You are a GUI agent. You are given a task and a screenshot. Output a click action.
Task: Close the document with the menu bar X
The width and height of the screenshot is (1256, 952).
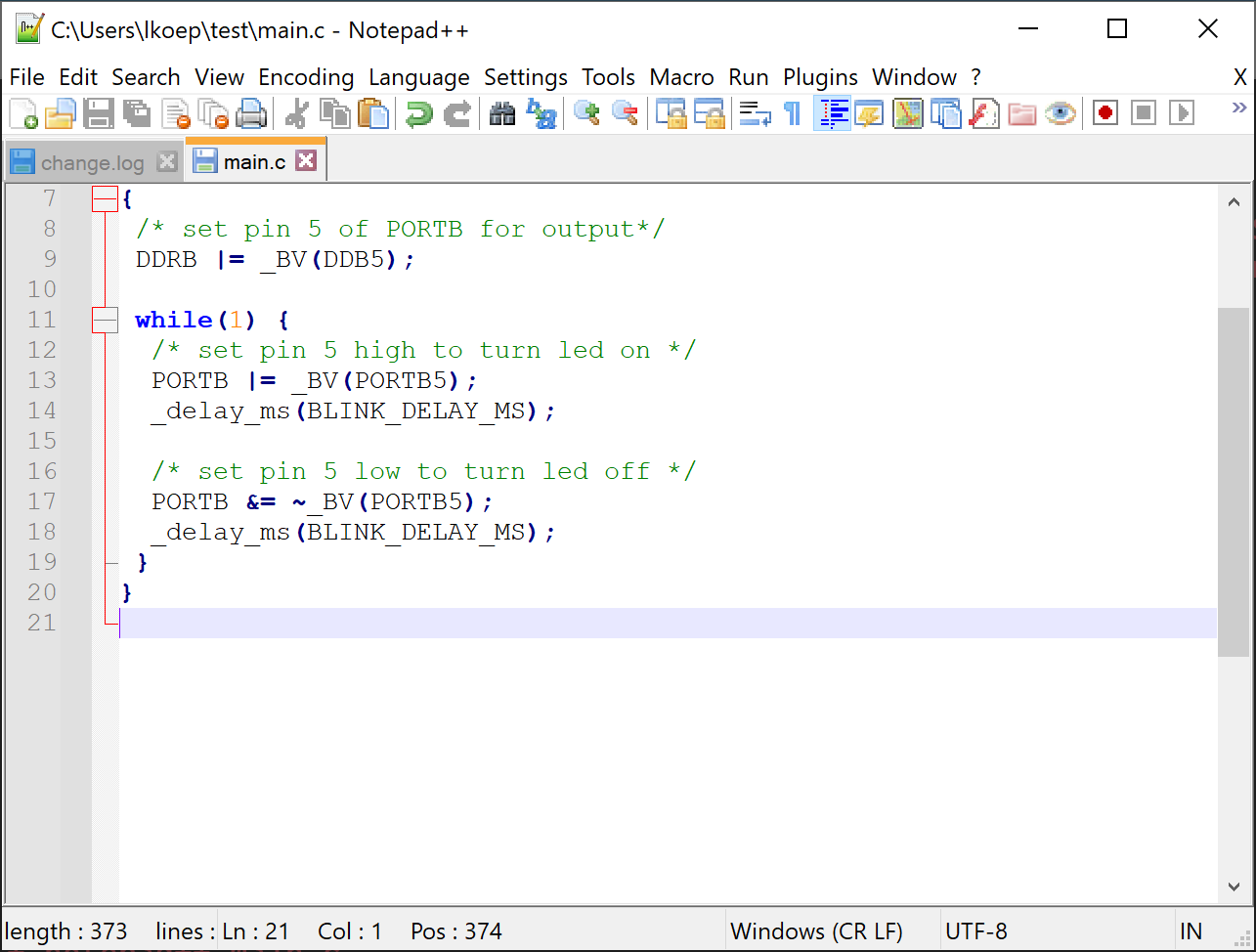1239,77
